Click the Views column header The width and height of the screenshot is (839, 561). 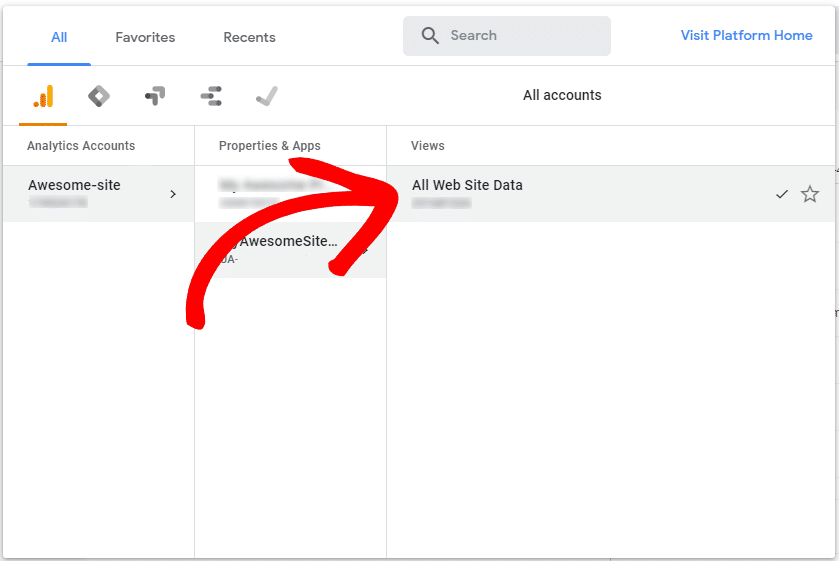pos(428,146)
